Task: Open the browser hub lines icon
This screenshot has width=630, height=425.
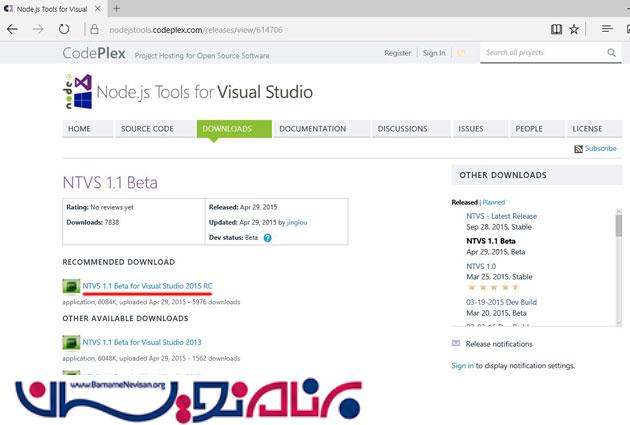Action: point(607,29)
